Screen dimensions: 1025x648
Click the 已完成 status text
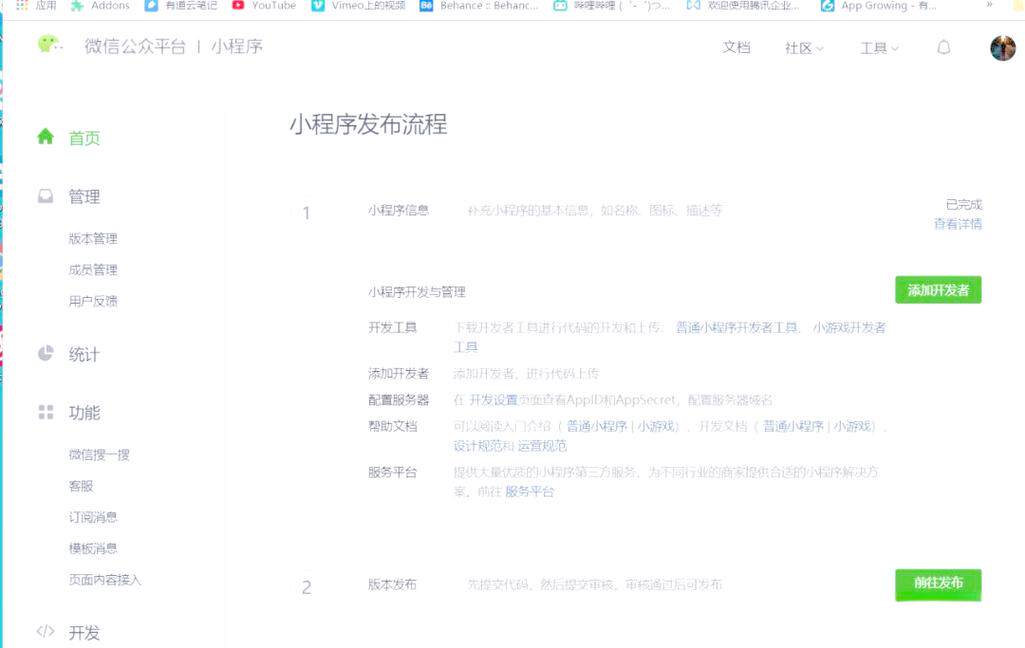coord(964,204)
